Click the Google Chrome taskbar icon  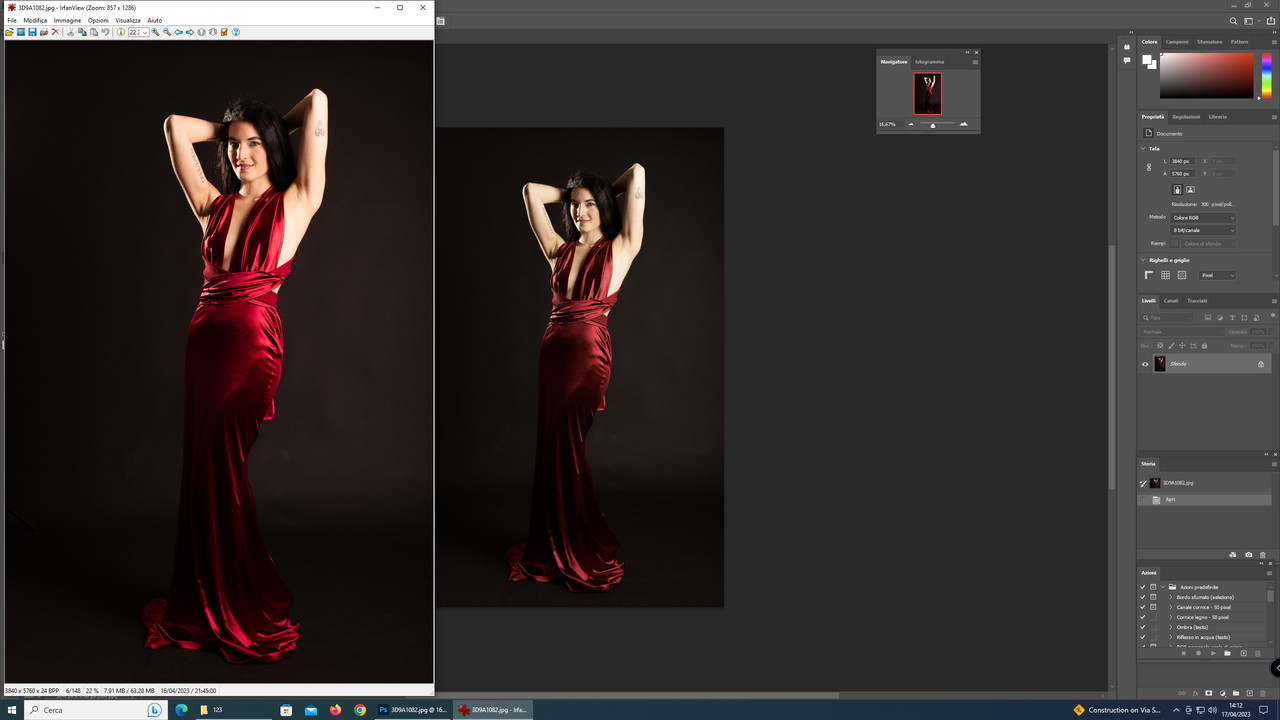[x=360, y=710]
